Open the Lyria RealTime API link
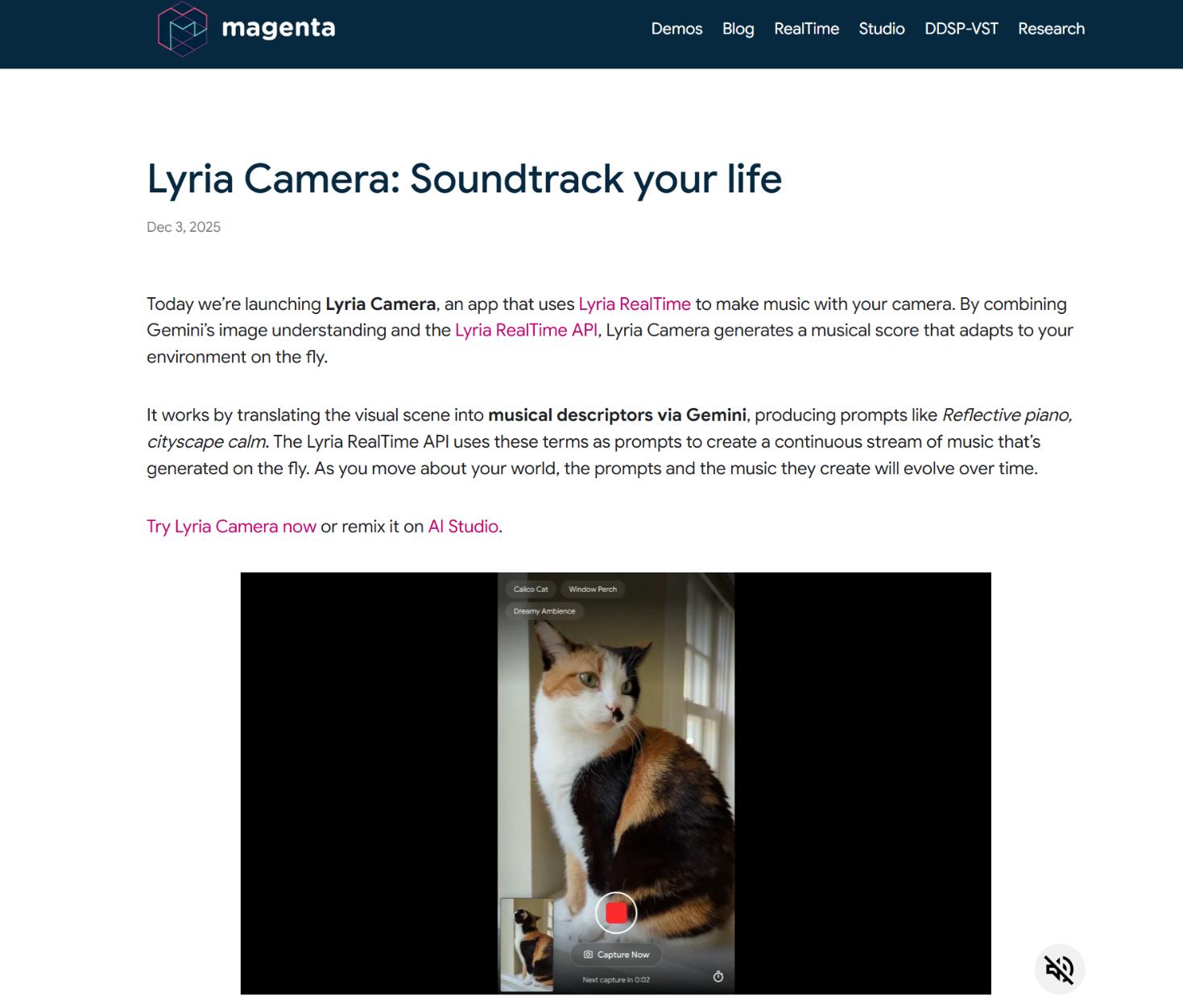This screenshot has width=1183, height=1008. pos(526,330)
